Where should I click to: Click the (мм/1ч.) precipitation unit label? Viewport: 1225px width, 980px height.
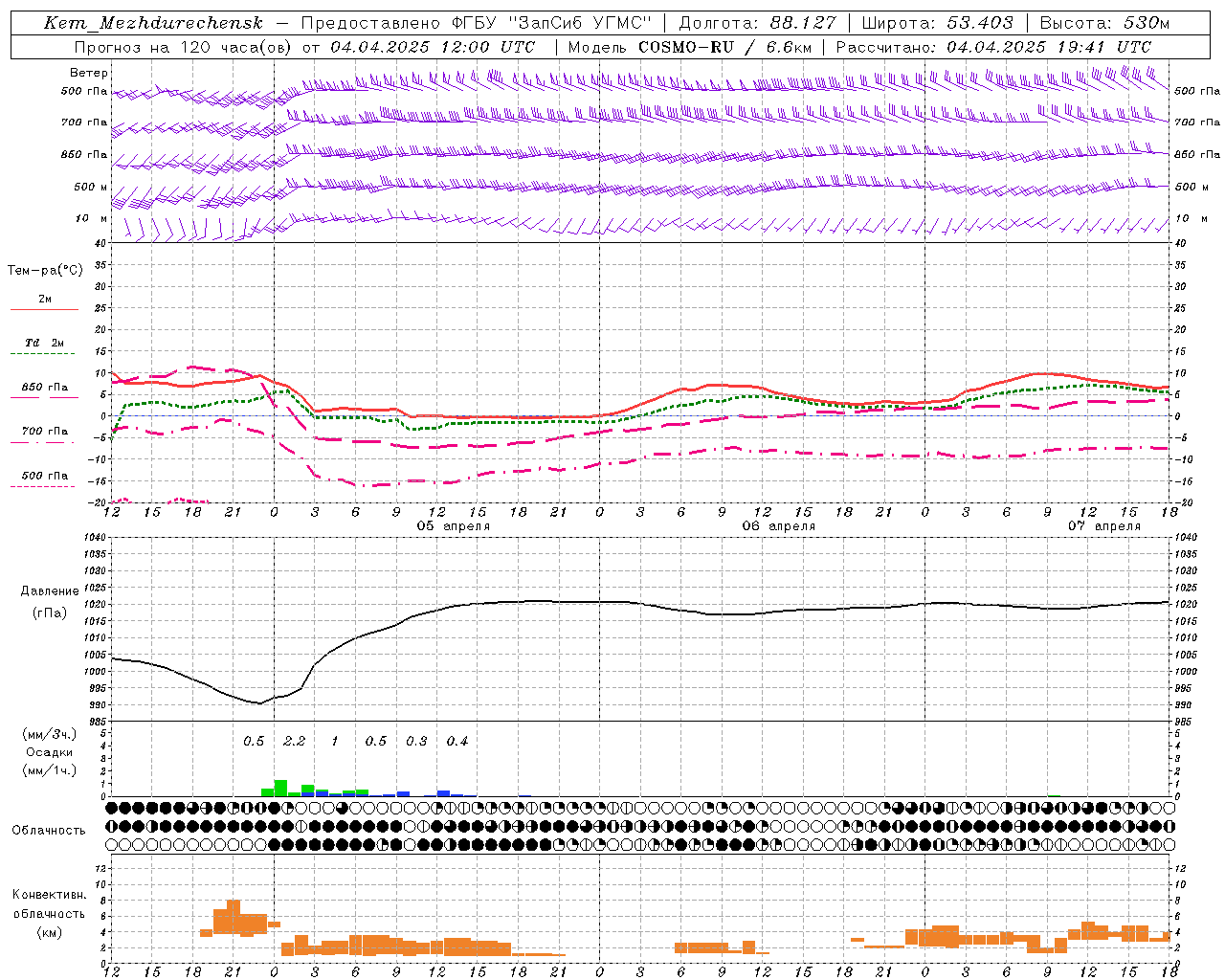click(49, 770)
